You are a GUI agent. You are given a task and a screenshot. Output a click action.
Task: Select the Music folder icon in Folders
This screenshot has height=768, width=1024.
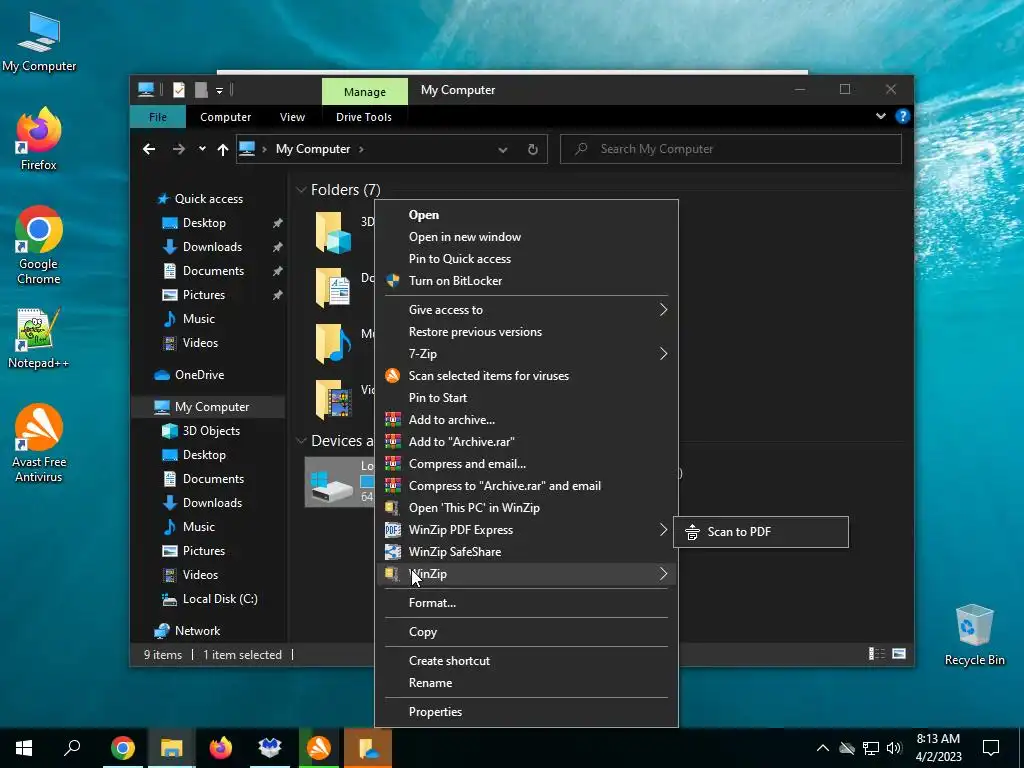tap(333, 343)
